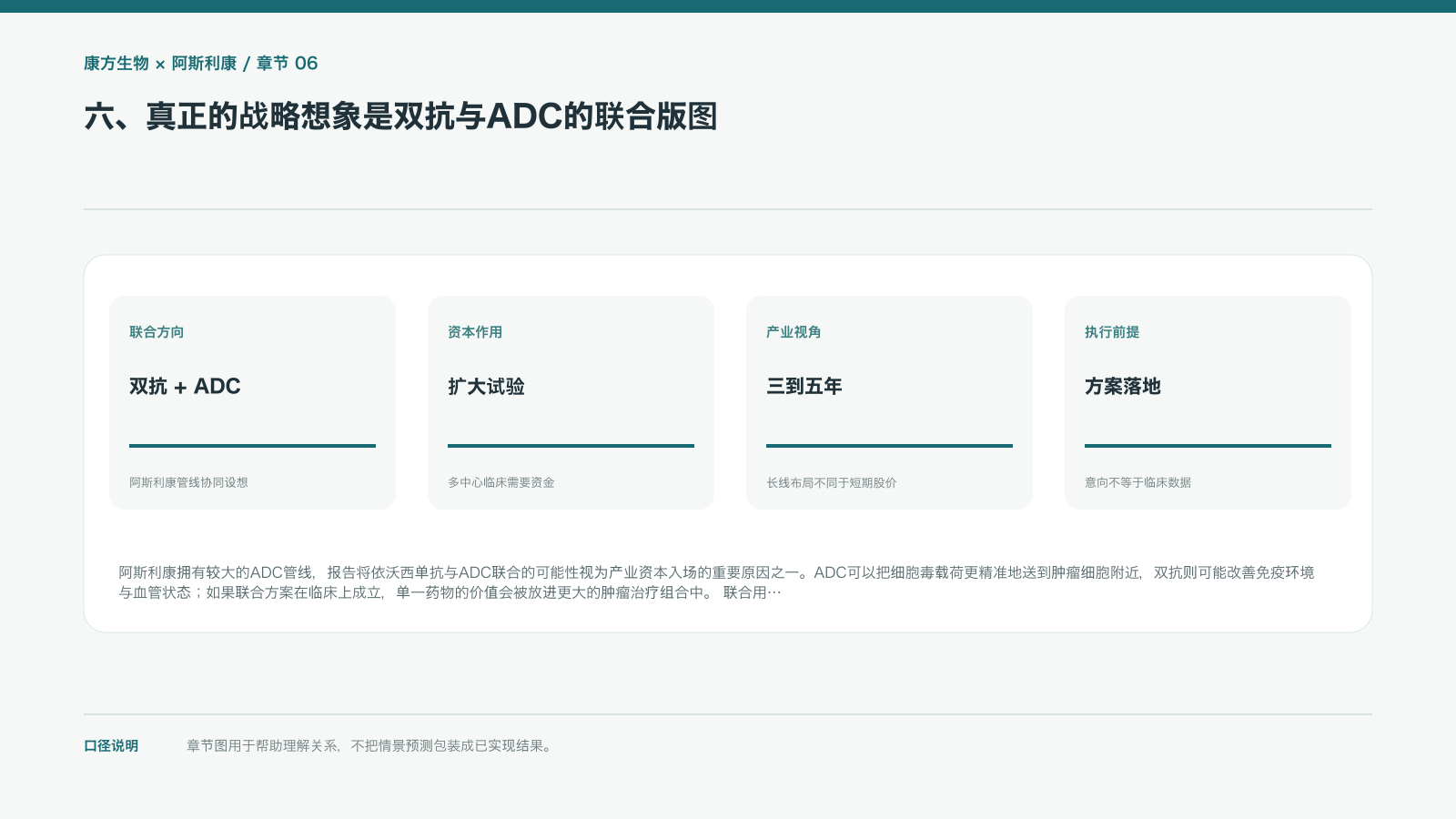Click the footer label 口径说明
The image size is (1456, 819).
point(111,746)
